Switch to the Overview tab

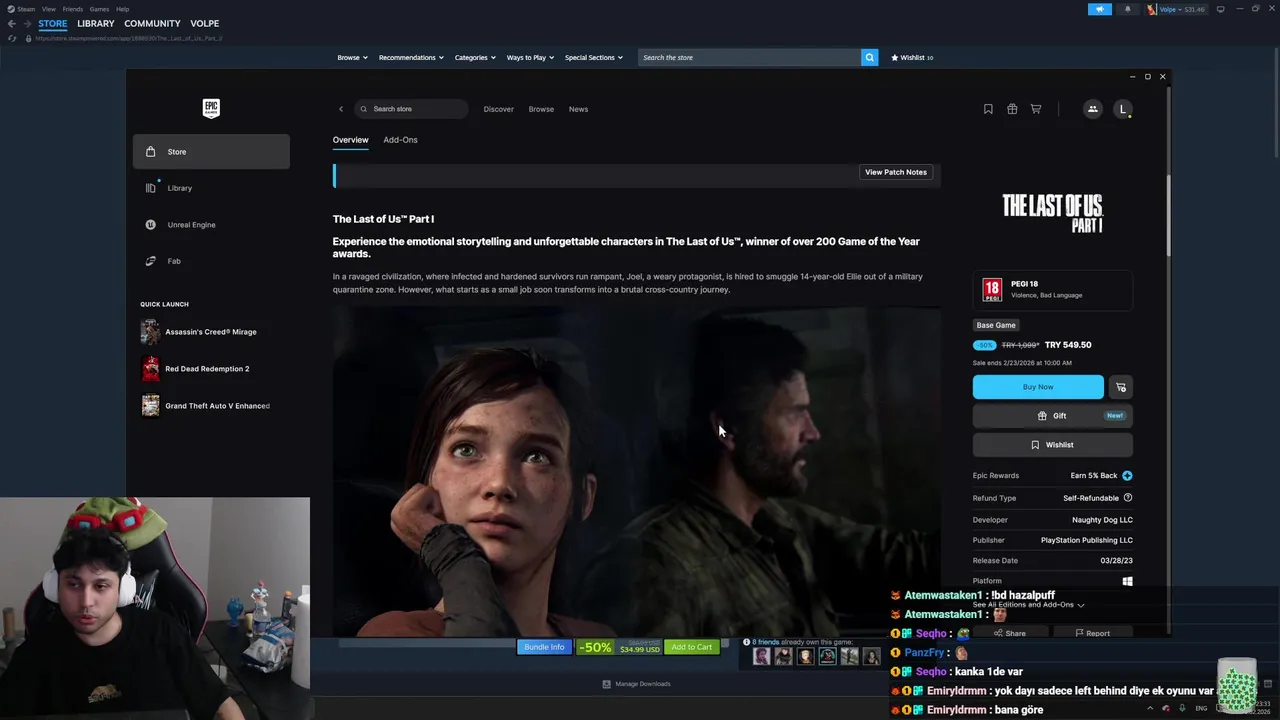coord(350,140)
